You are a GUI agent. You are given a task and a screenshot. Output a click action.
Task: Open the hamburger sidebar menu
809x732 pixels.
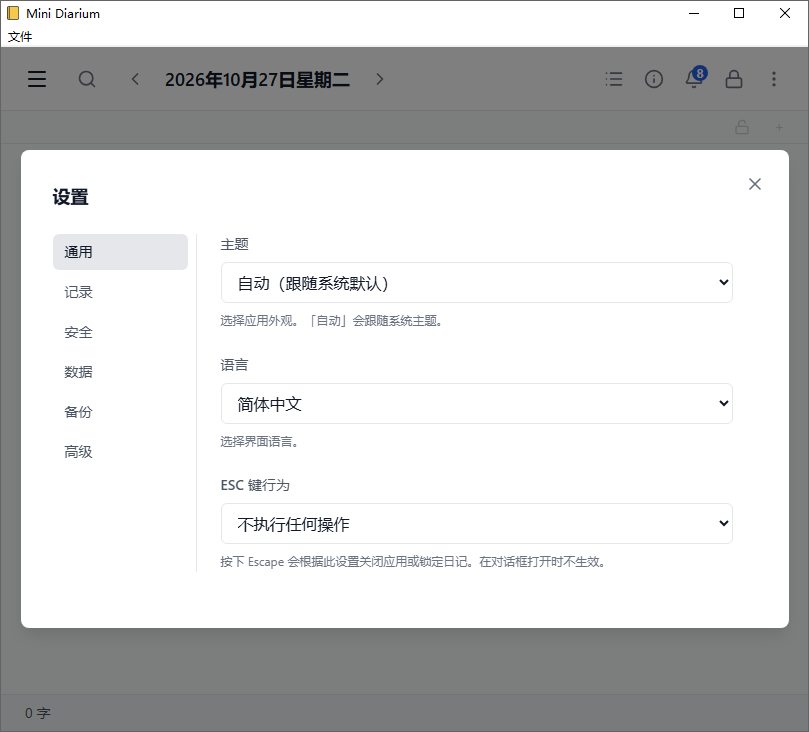[37, 79]
